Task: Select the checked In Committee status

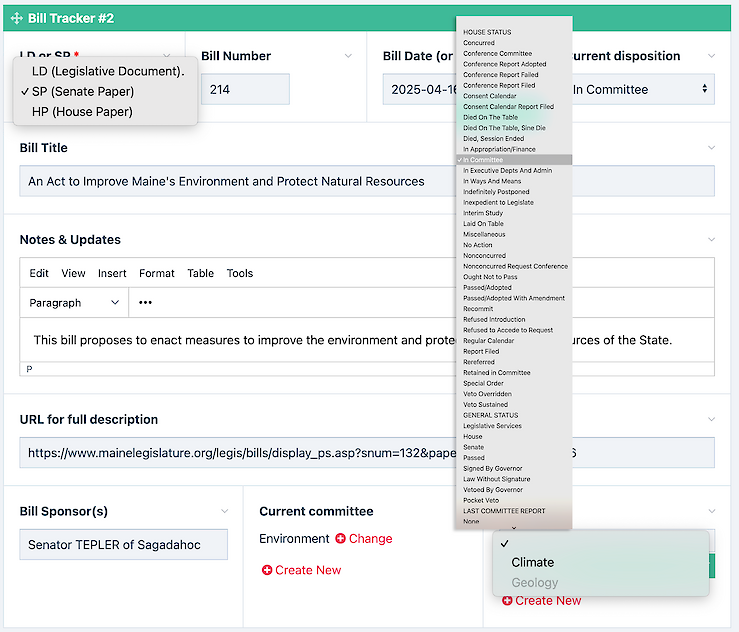Action: click(x=514, y=160)
